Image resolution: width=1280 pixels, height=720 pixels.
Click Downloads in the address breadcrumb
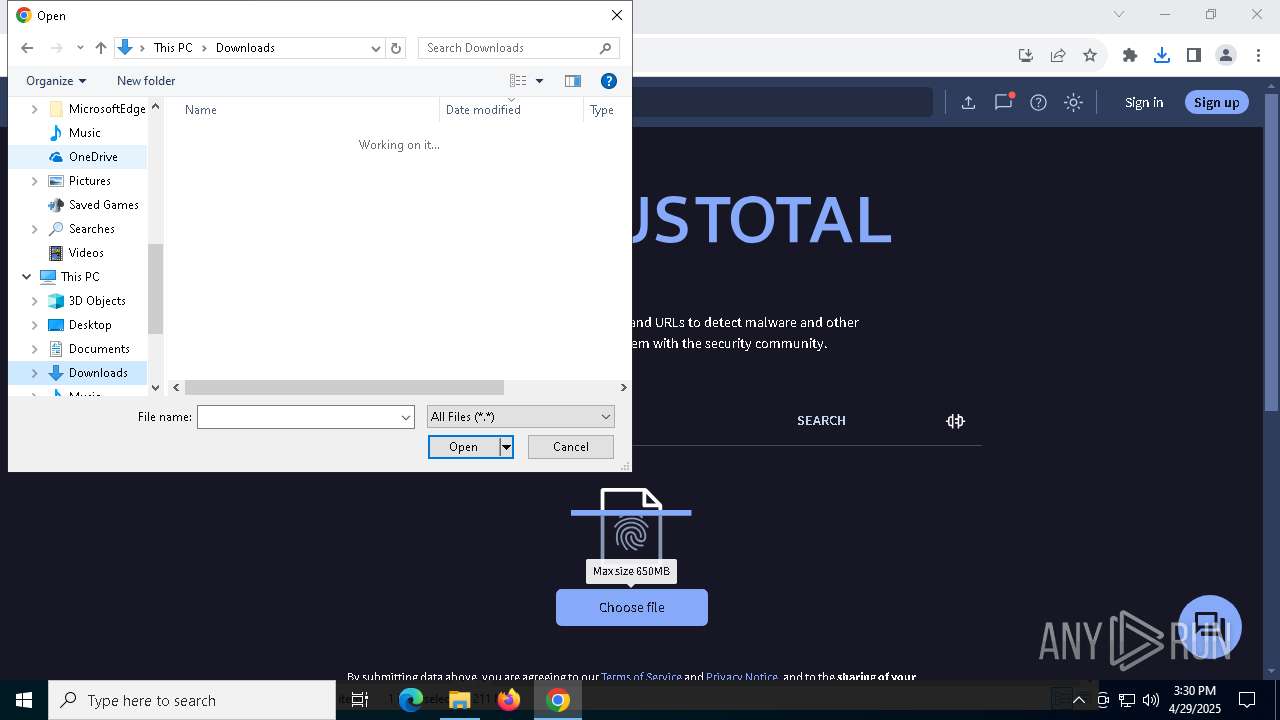coord(245,48)
